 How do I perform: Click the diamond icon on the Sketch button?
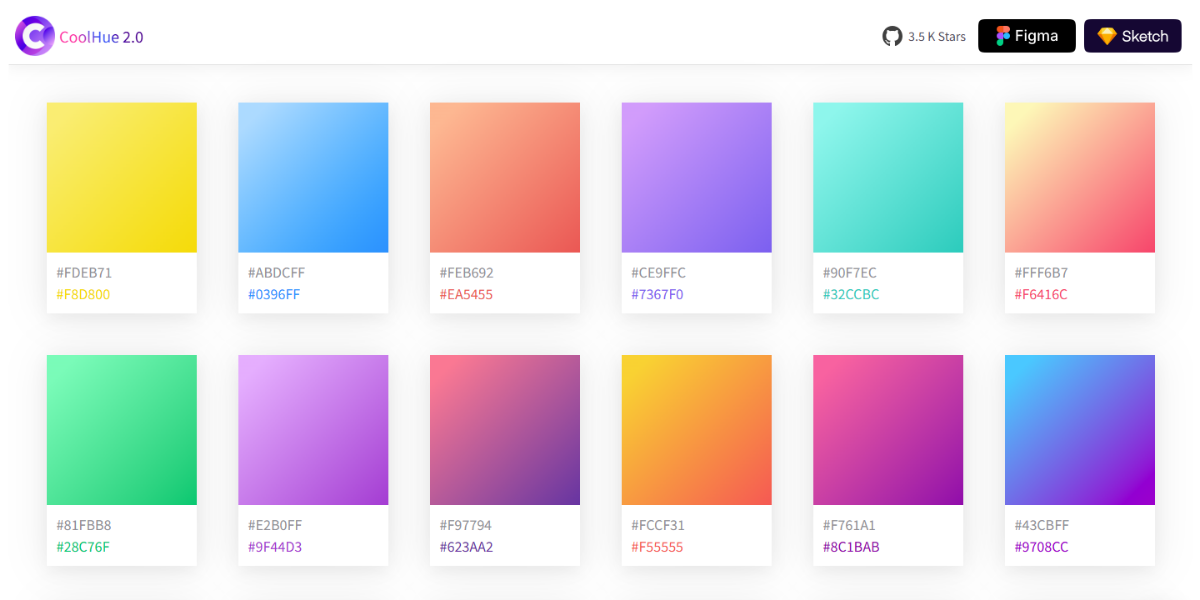[x=1108, y=35]
